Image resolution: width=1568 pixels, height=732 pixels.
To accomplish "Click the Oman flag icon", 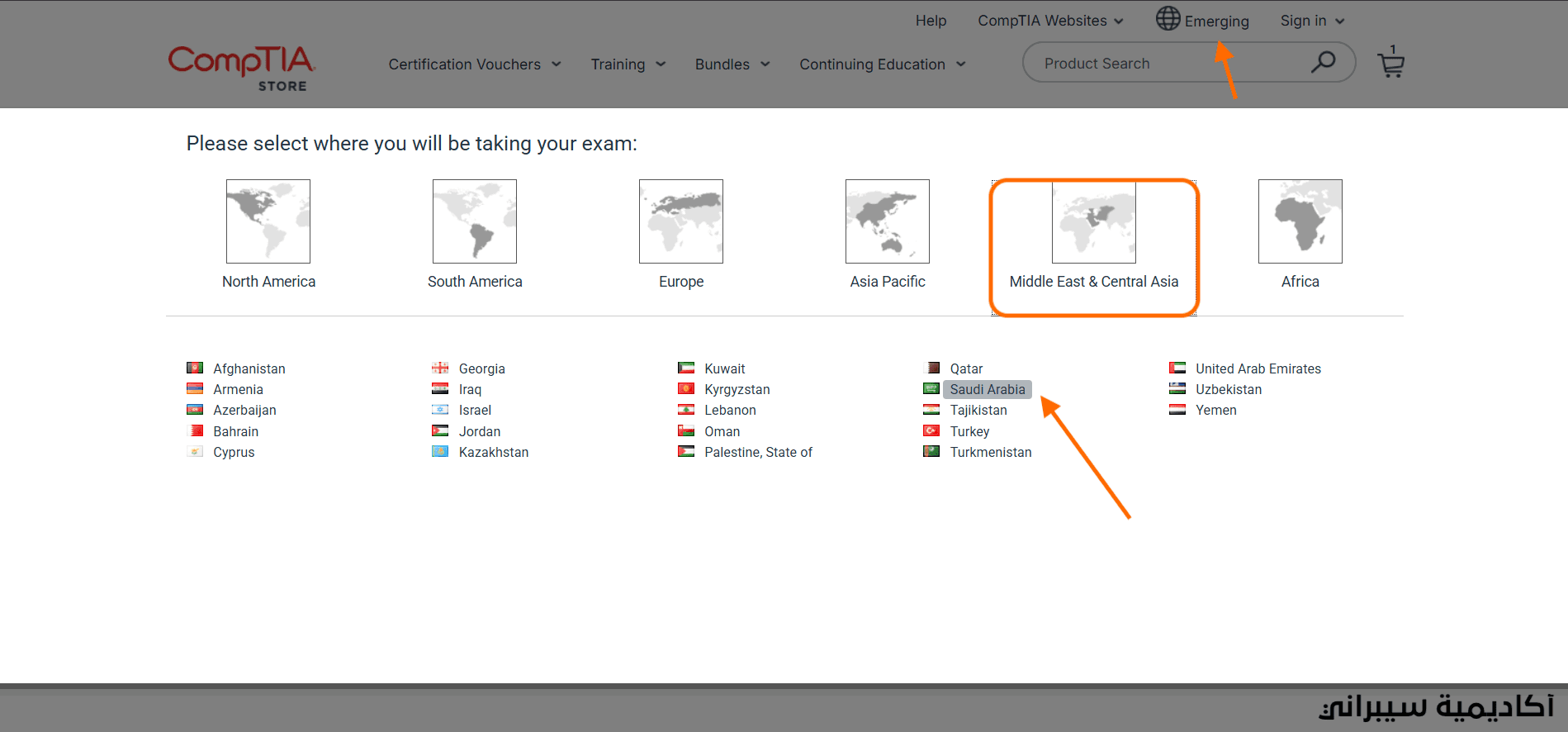I will coord(686,430).
